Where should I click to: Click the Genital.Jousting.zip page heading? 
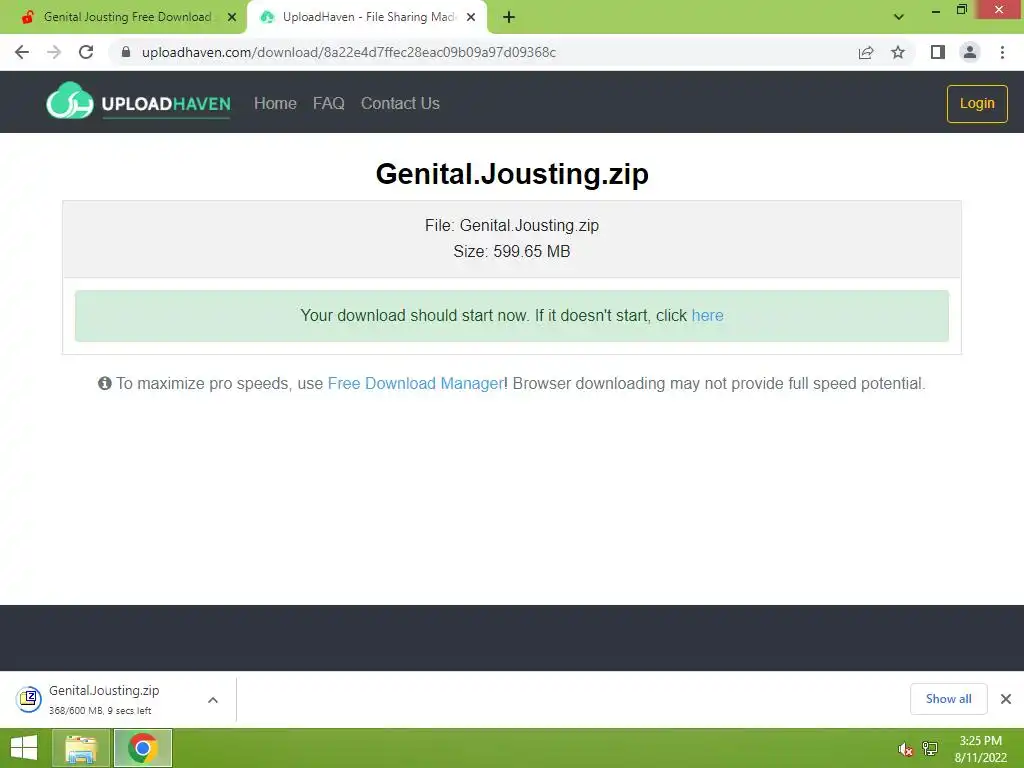coord(512,174)
